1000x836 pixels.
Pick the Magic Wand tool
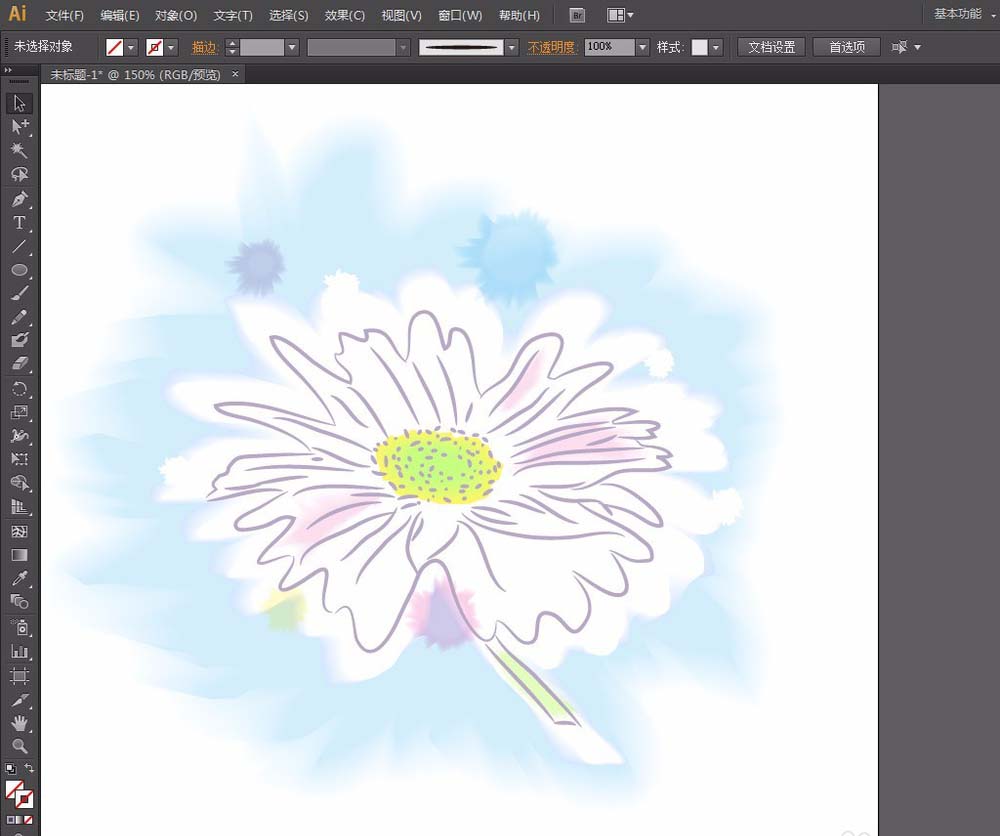click(19, 151)
